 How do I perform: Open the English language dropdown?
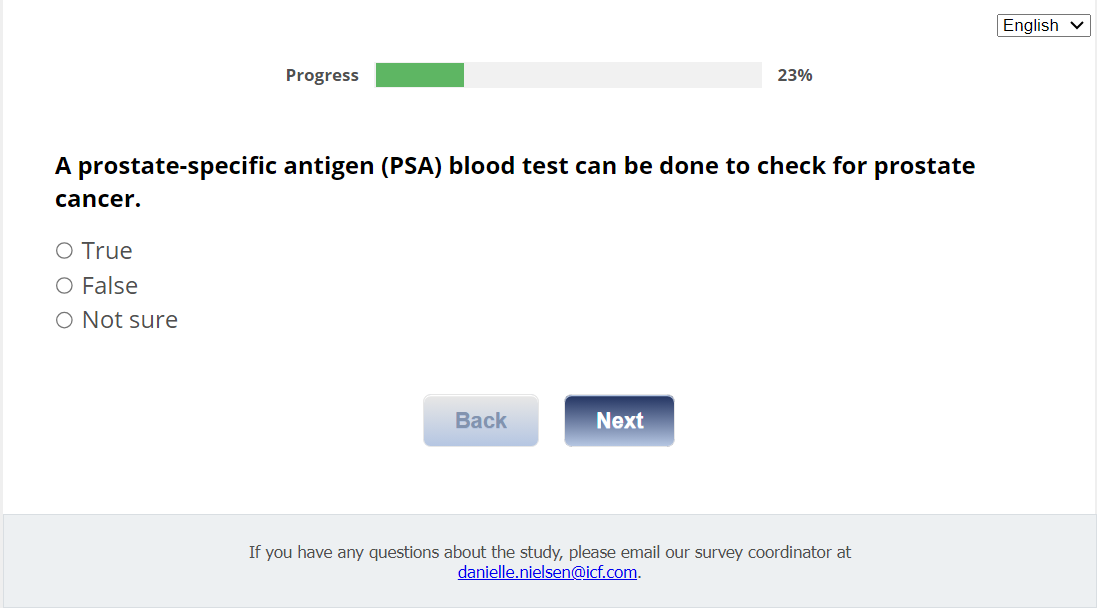click(x=1042, y=26)
